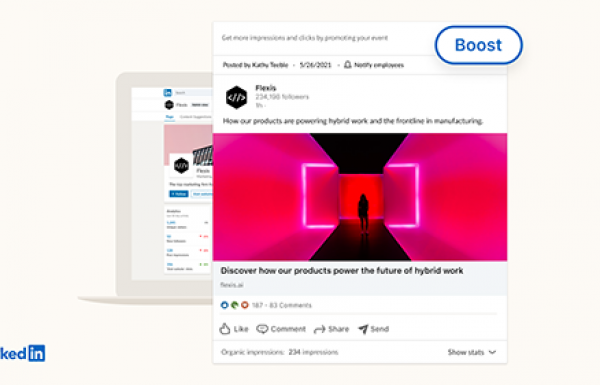Click 'Posted by Kathy Teeble' text

click(x=255, y=65)
